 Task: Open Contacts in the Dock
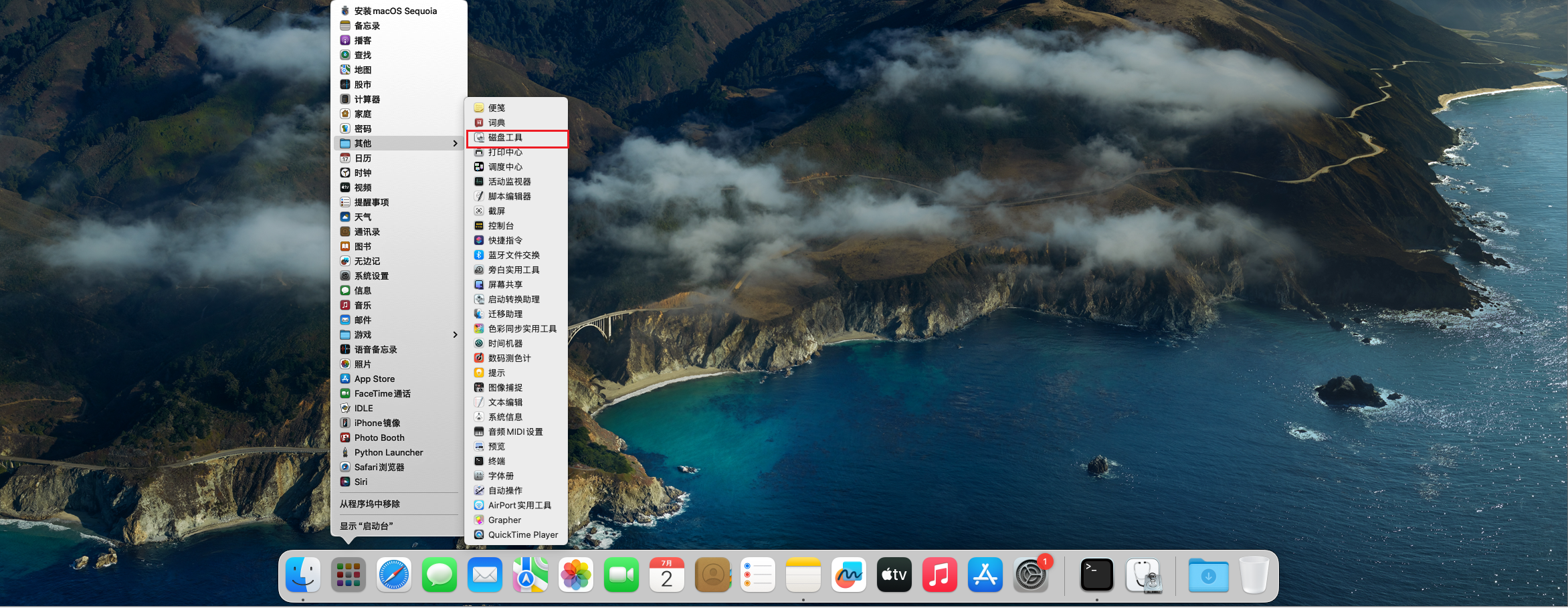[x=712, y=575]
